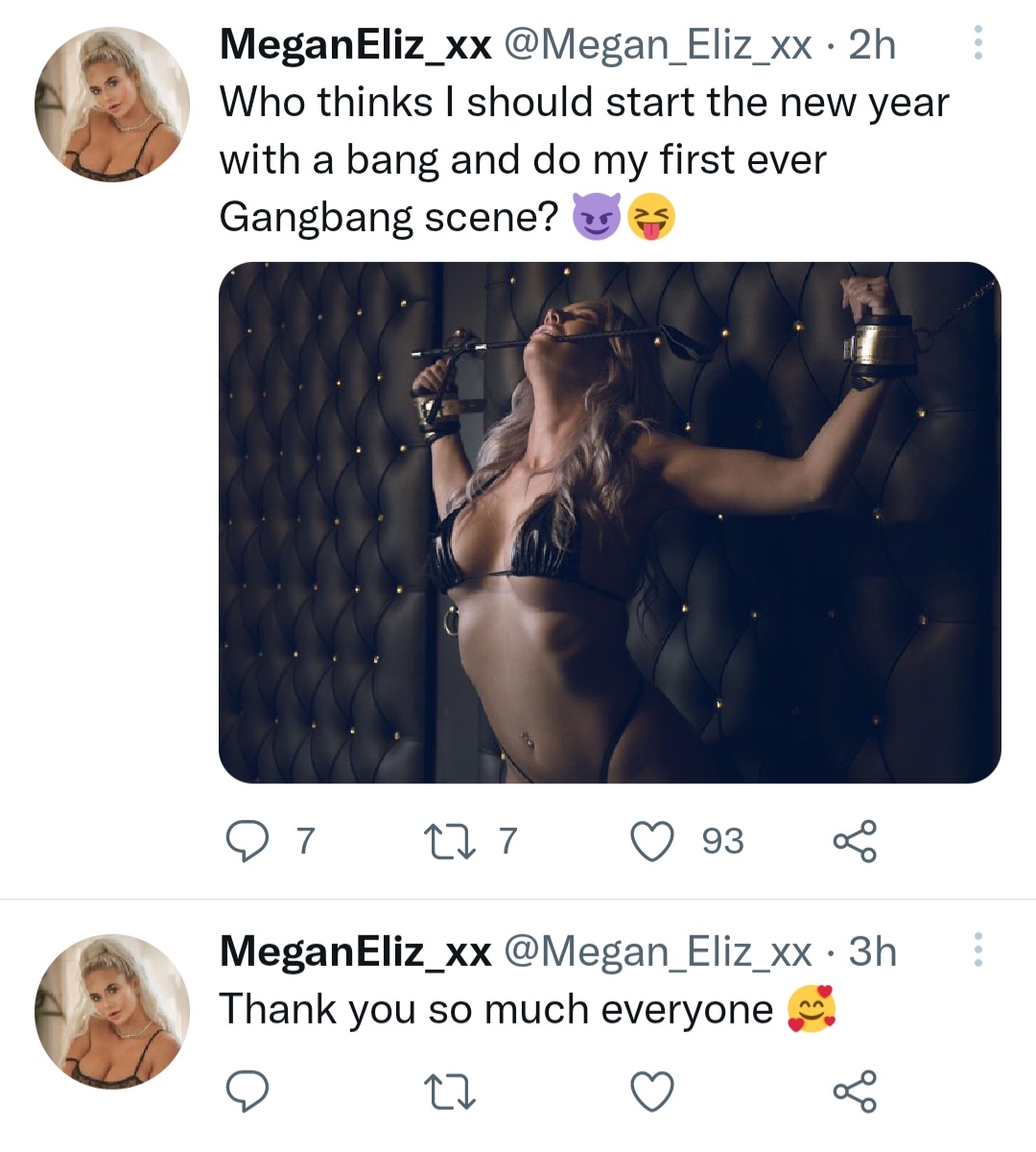Like the 'Thank you so much everyone' tweet
Screen dimensions: 1036x1152
(652, 1092)
